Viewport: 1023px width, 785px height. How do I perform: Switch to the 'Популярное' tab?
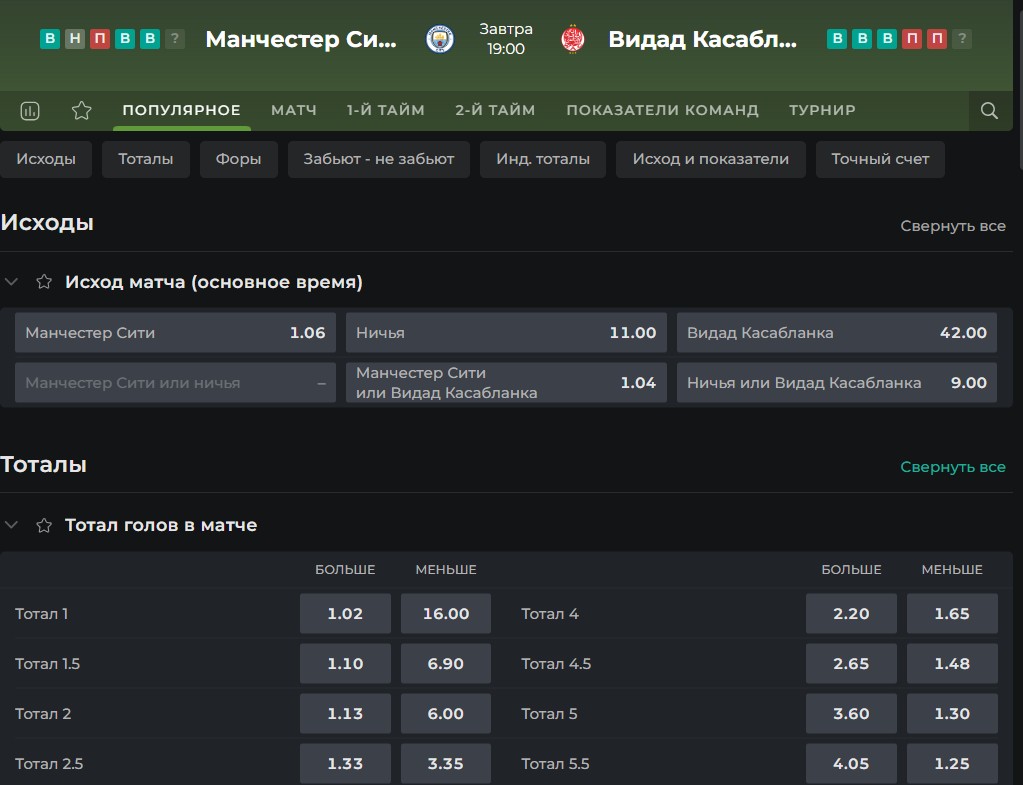(181, 110)
